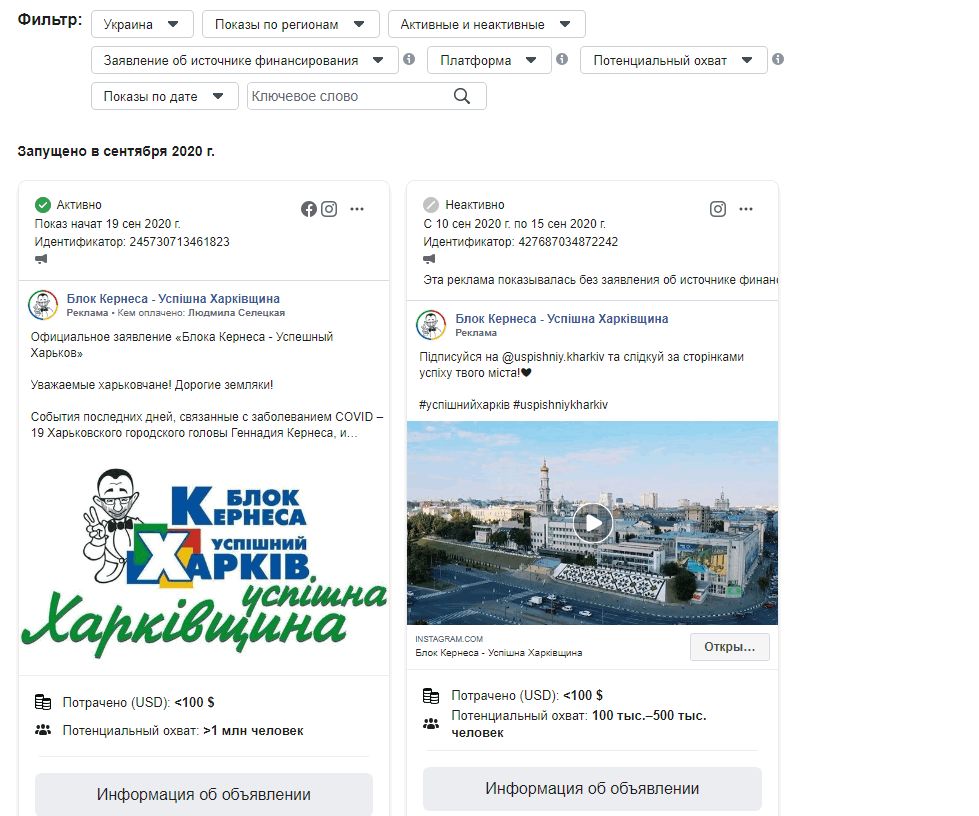Open the Показы по регионам dropdown
Viewport: 979px width, 816px height.
click(290, 24)
